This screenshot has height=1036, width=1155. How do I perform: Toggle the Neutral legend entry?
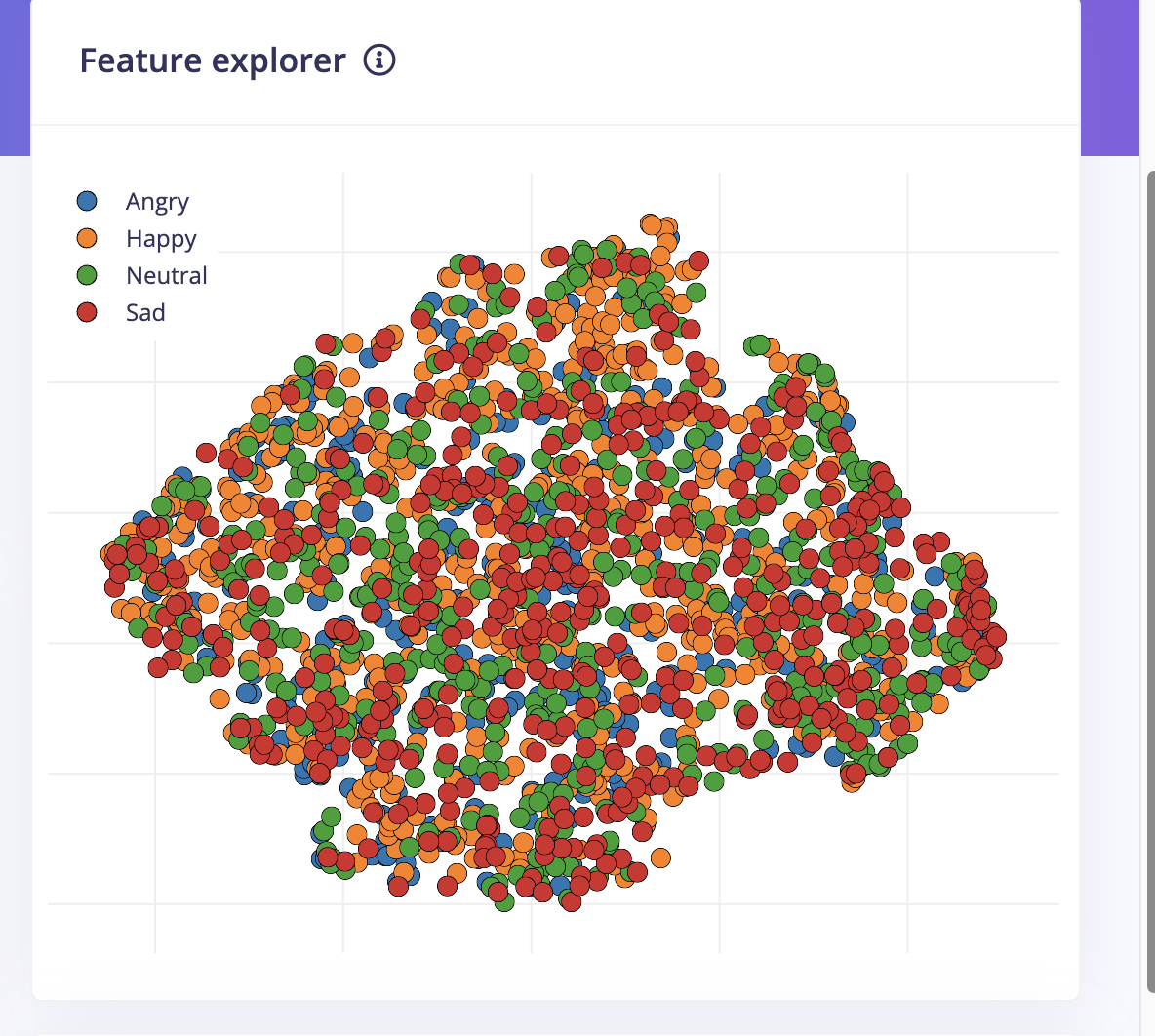(142, 275)
